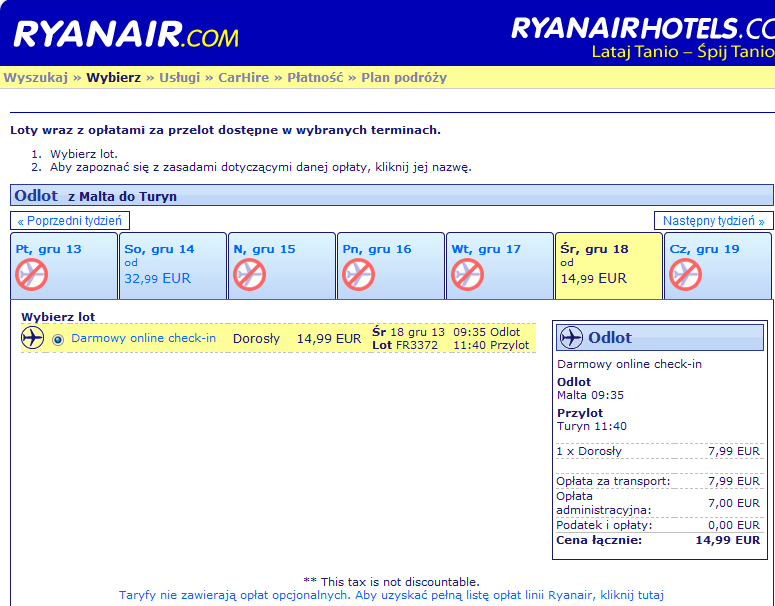Click no-flight icon on Pt, gru 13
Image resolution: width=775 pixels, height=606 pixels.
pyautogui.click(x=32, y=275)
